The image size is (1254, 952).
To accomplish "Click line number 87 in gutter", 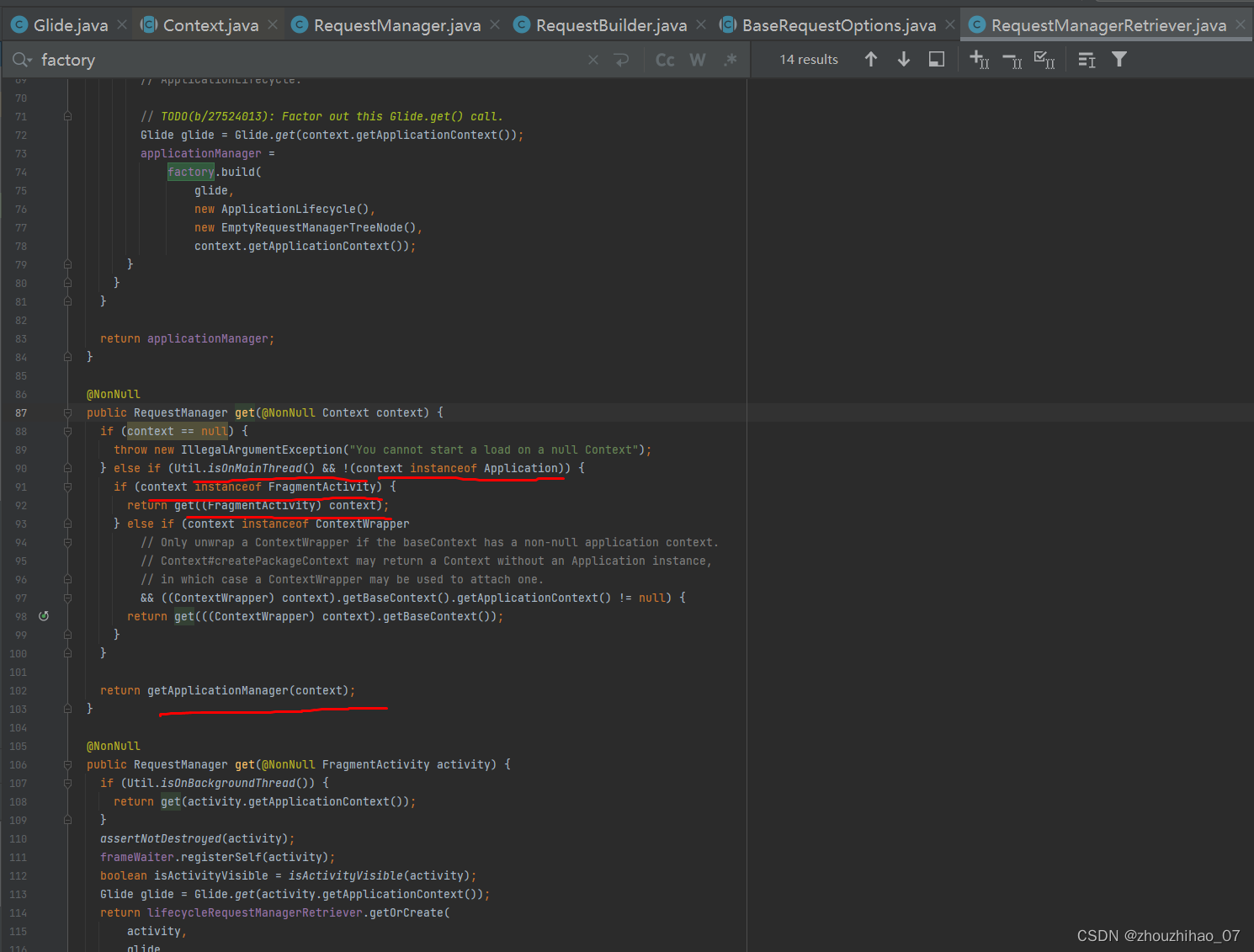I will (x=21, y=412).
